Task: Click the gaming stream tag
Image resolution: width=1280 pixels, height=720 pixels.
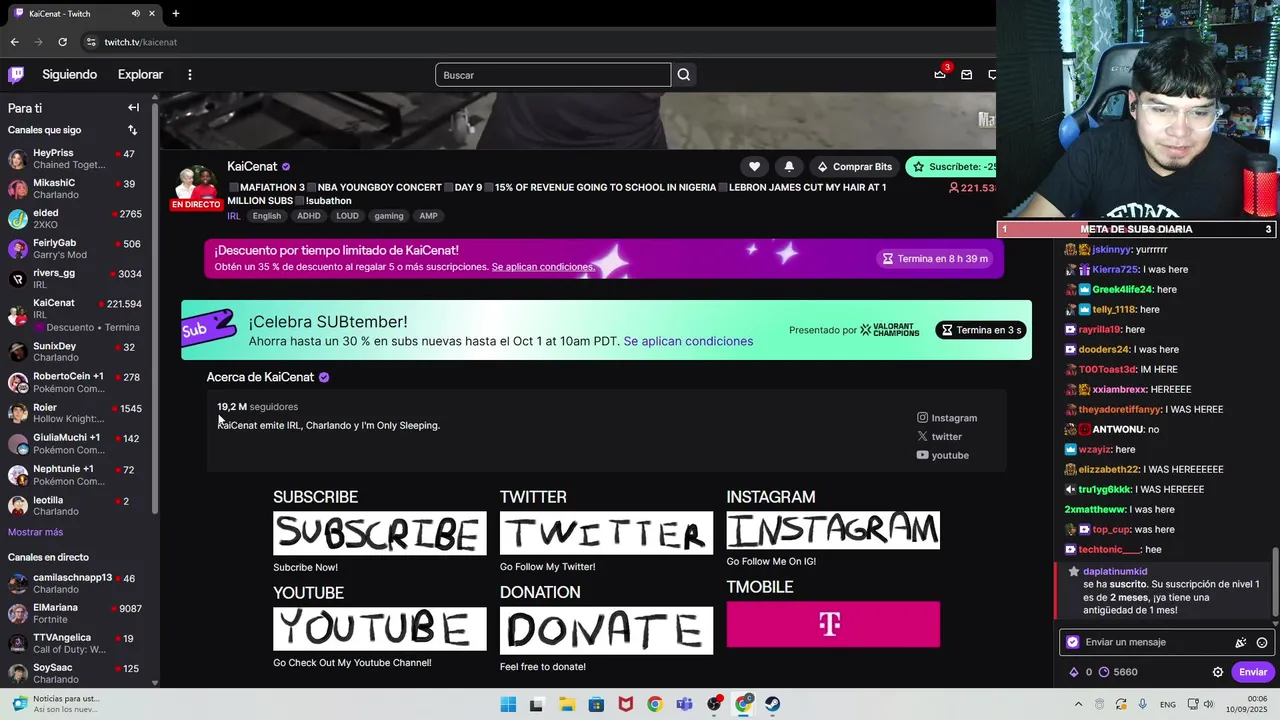Action: [389, 216]
